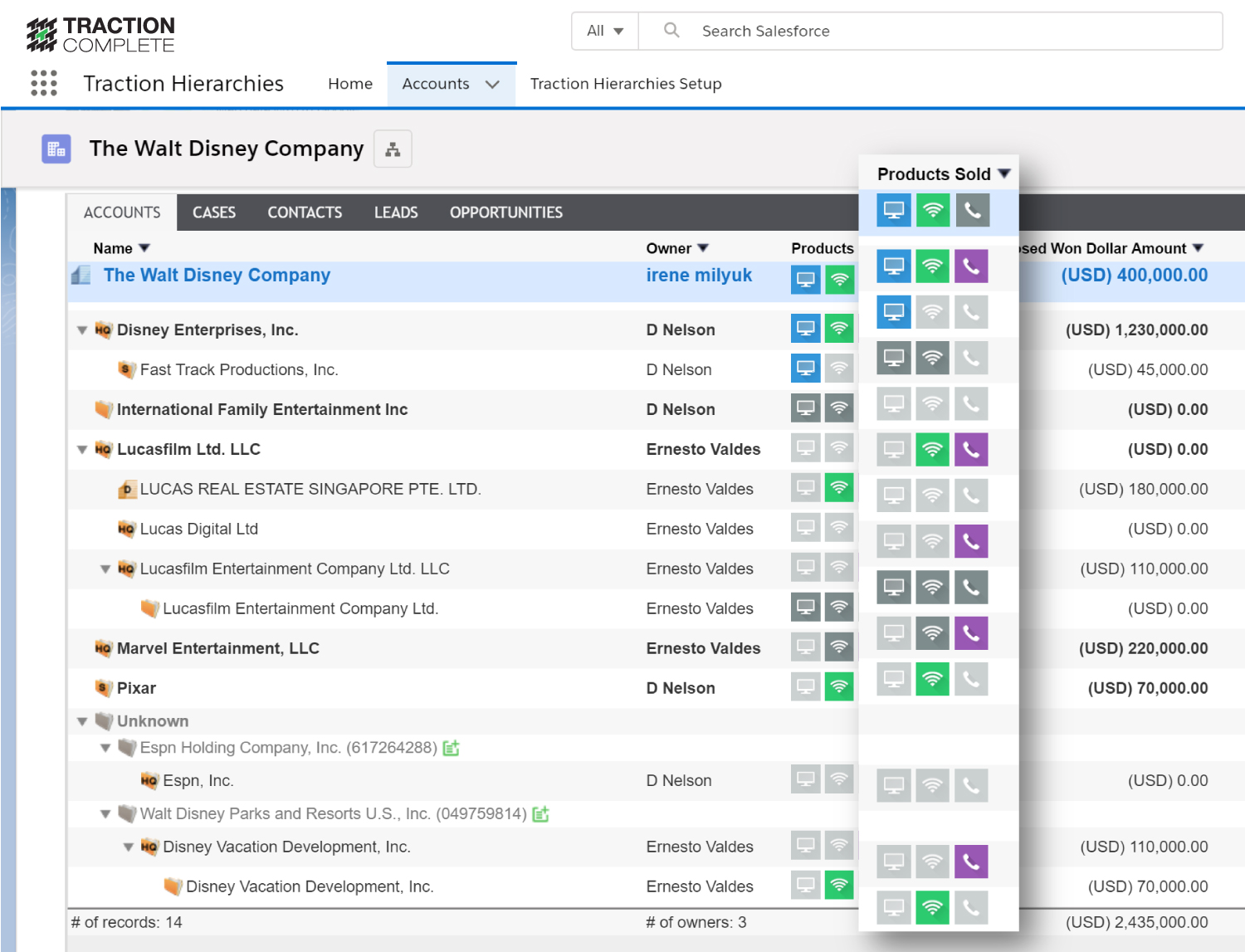Open owner irene milyuk link
The width and height of the screenshot is (1245, 952).
click(699, 276)
